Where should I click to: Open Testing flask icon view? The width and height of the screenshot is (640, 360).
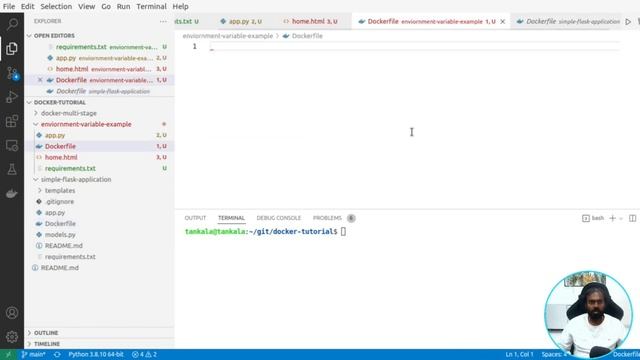[x=12, y=169]
